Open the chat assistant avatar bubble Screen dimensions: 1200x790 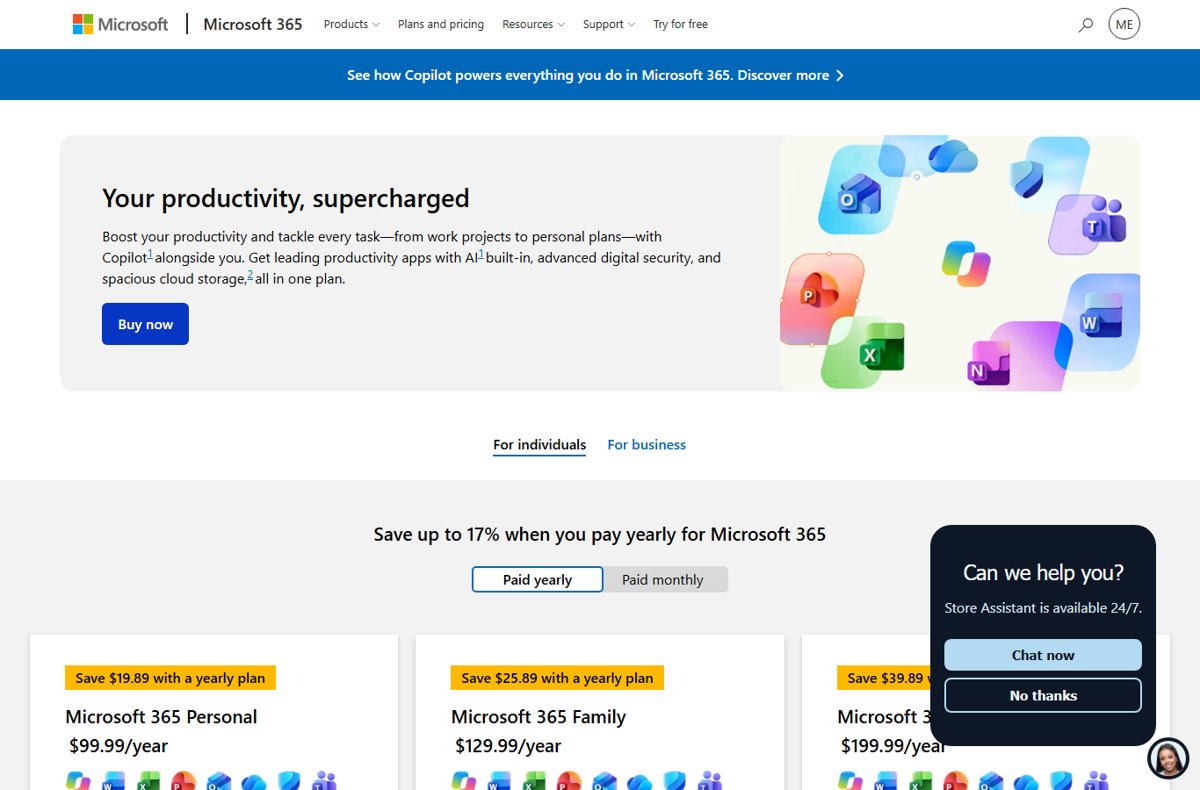tap(1168, 758)
